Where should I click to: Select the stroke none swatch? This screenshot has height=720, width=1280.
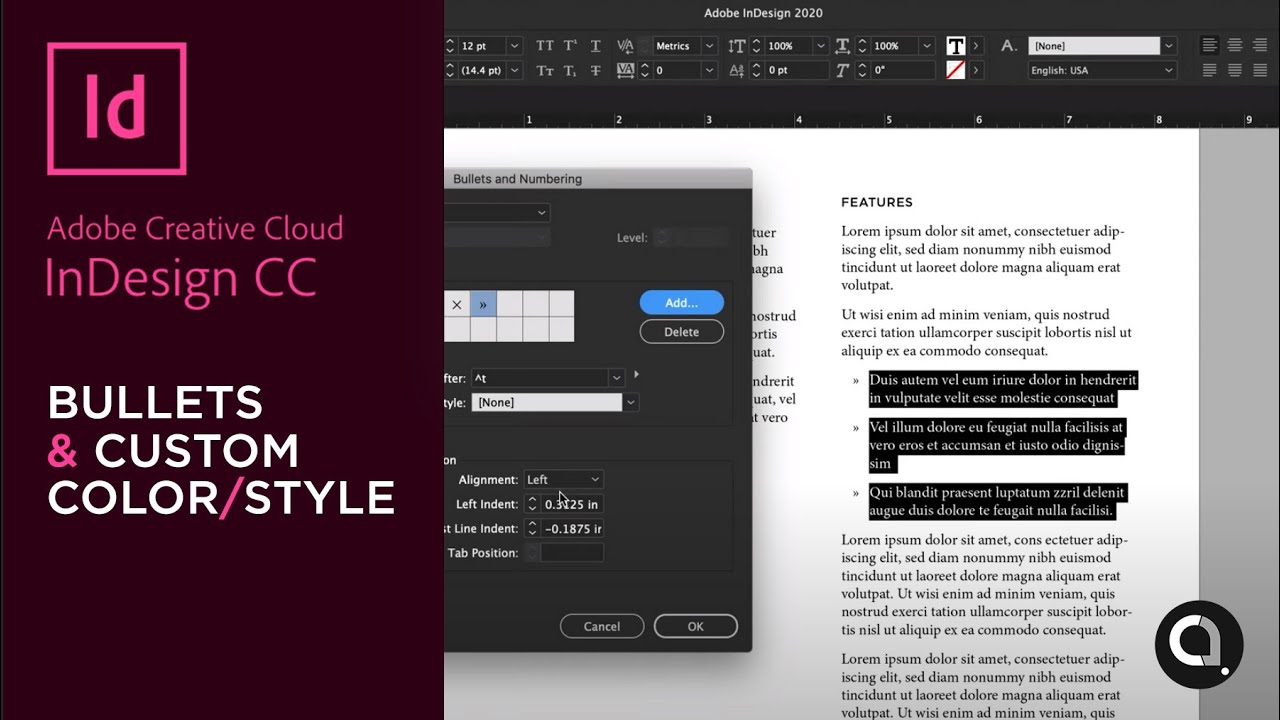[956, 70]
